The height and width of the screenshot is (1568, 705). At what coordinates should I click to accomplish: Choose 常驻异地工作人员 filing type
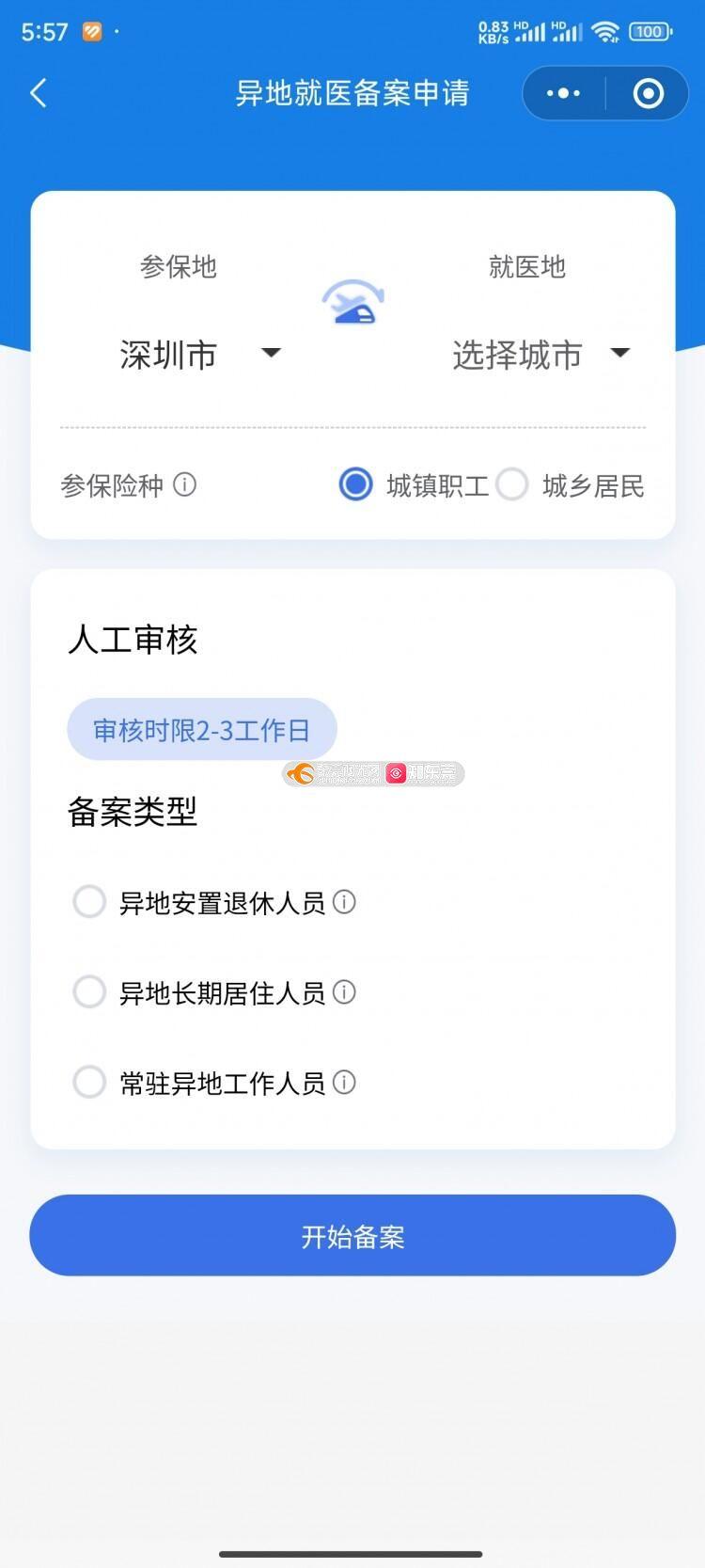pyautogui.click(x=89, y=1083)
